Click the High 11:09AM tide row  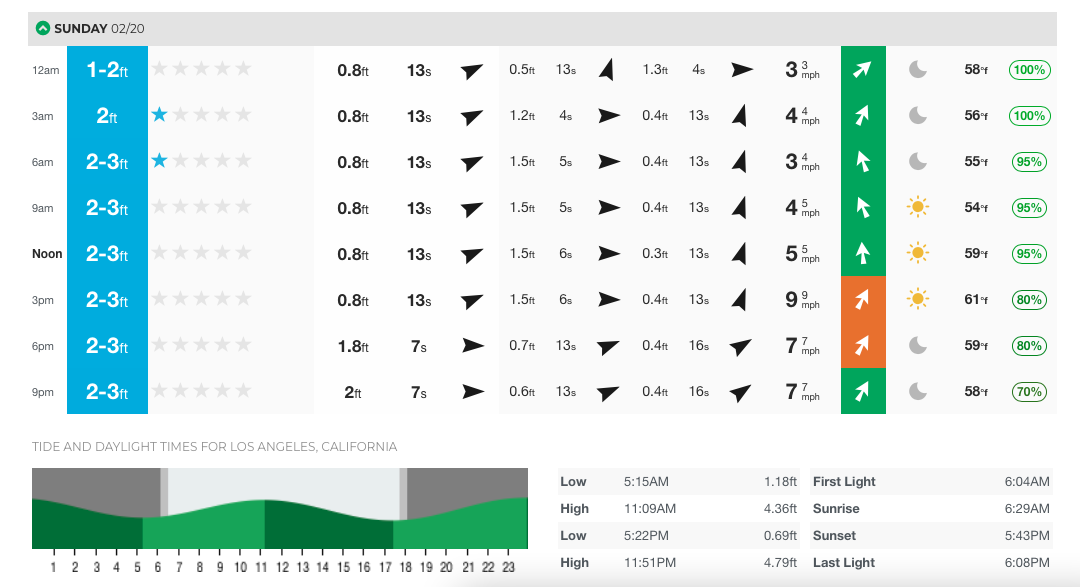coord(678,508)
